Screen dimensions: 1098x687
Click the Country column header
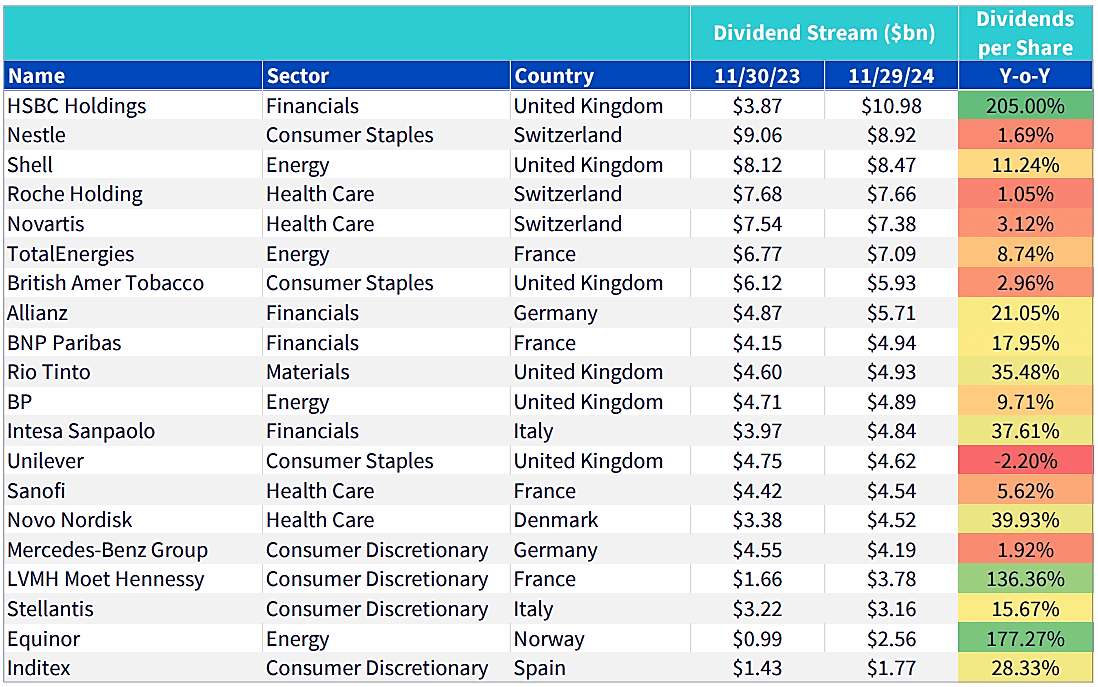pos(553,76)
